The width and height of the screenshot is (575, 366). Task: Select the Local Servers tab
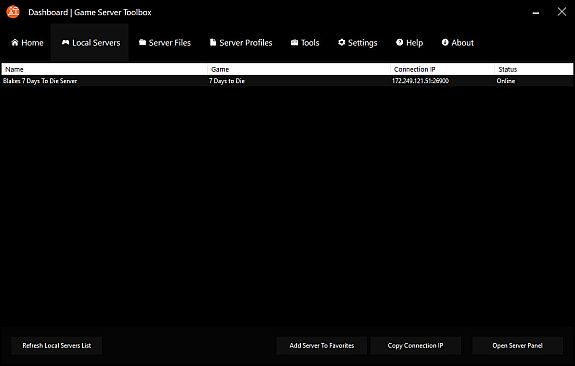(91, 43)
